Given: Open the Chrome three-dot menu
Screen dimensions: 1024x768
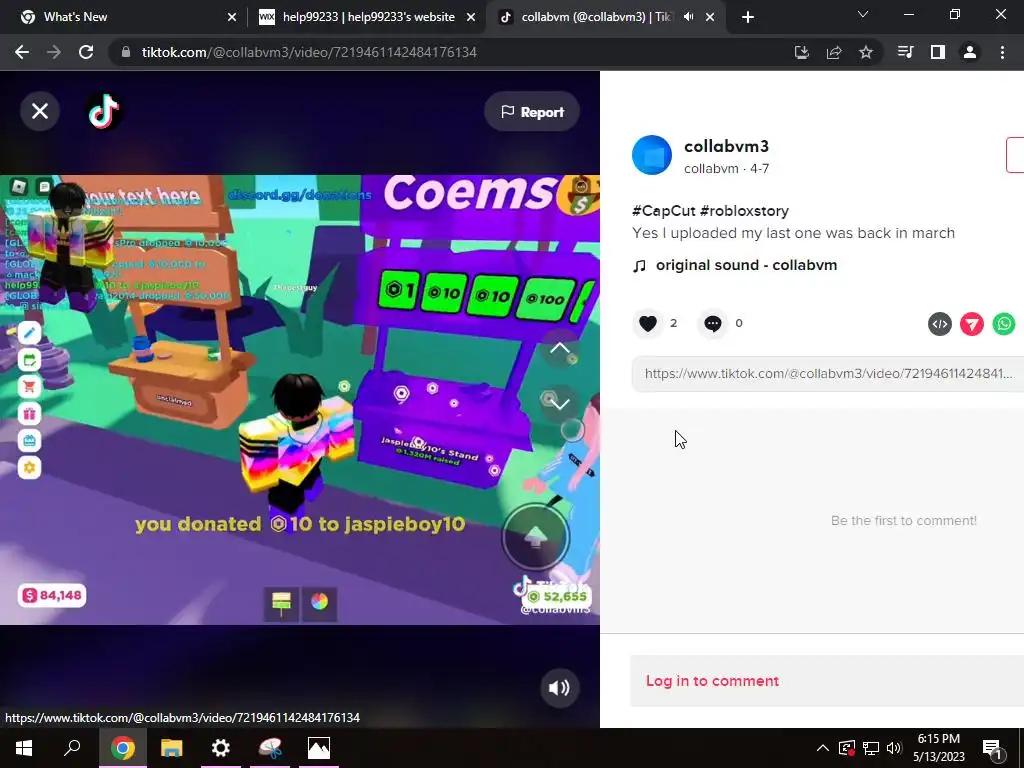Looking at the screenshot, I should (x=1002, y=52).
